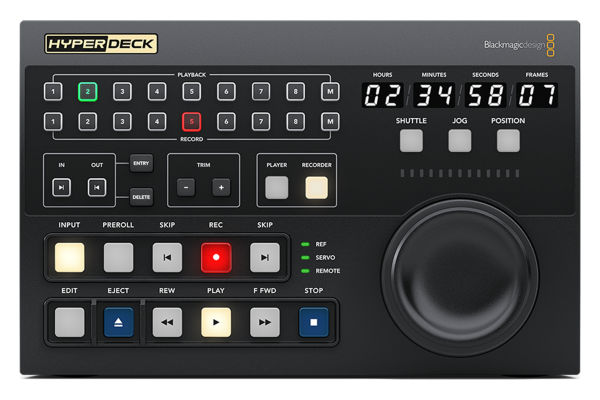The image size is (600, 400).
Task: Click the Record row M button
Action: pyautogui.click(x=330, y=122)
